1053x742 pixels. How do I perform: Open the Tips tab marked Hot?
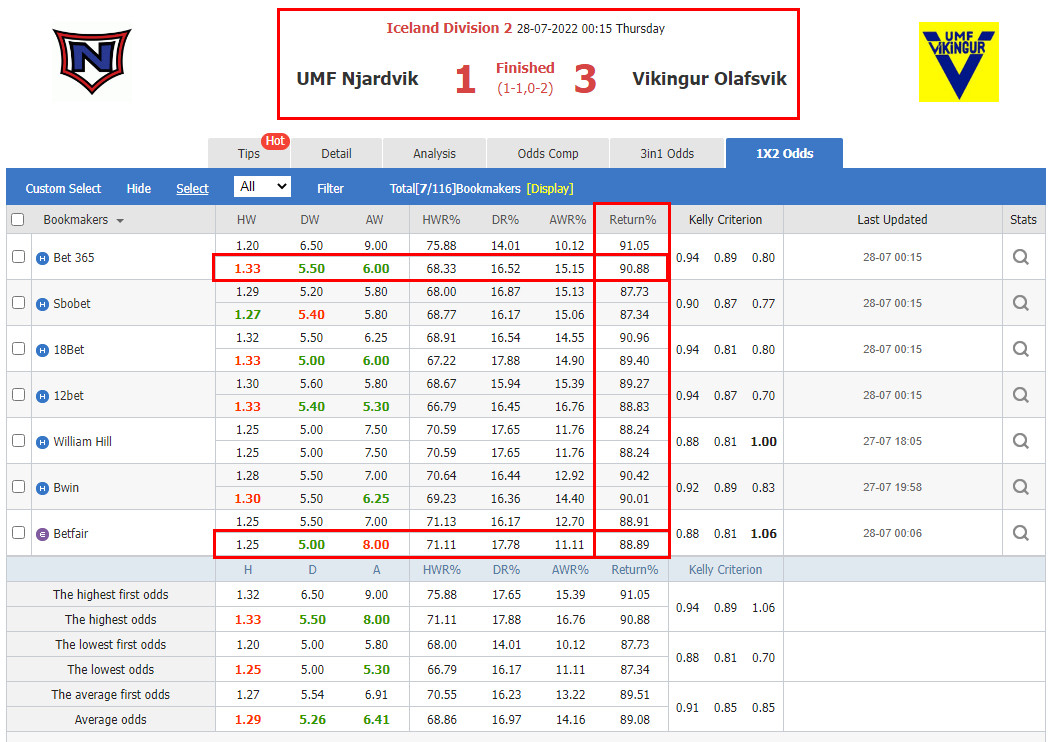click(249, 154)
